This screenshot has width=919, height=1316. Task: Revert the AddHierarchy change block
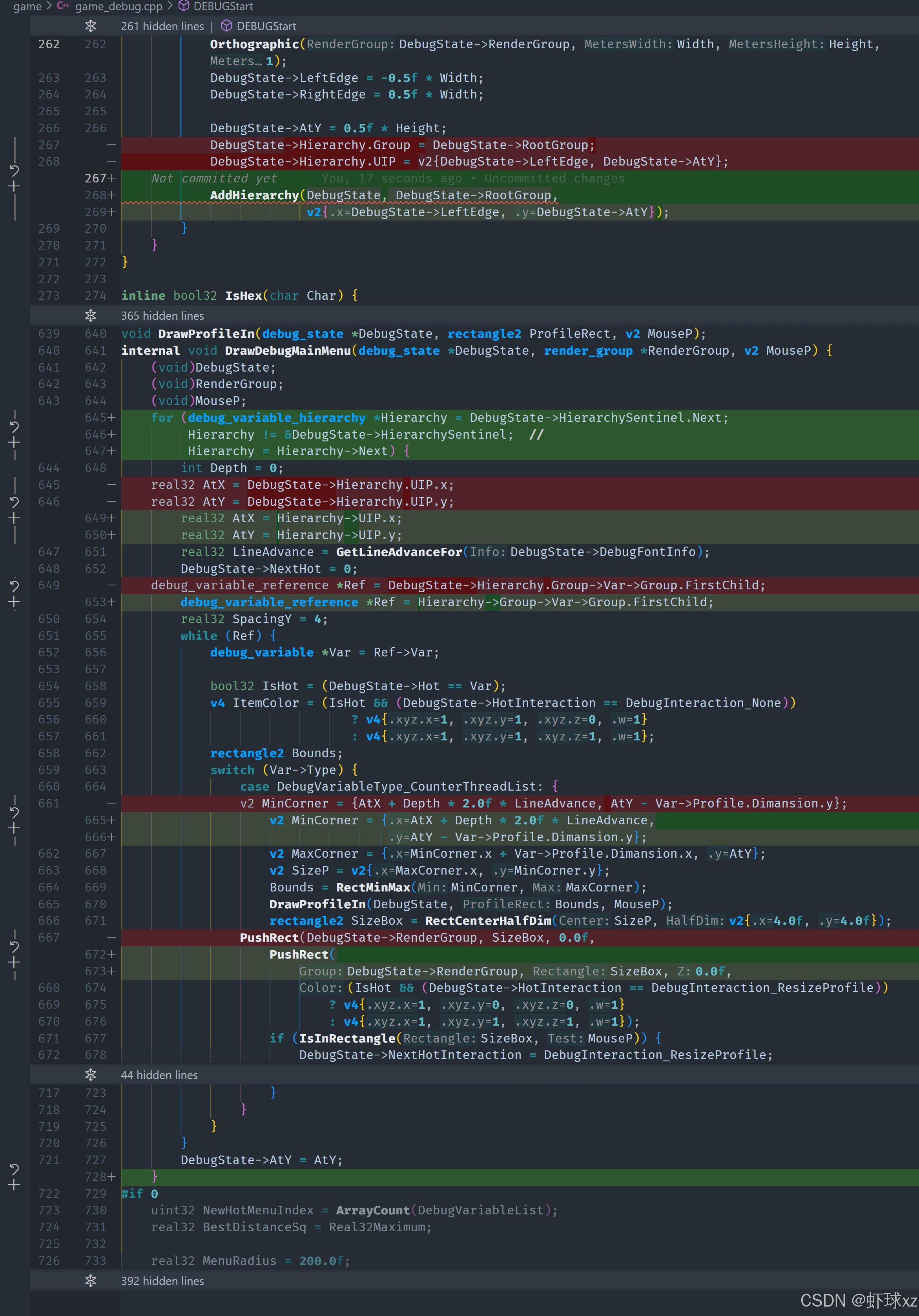pyautogui.click(x=15, y=170)
